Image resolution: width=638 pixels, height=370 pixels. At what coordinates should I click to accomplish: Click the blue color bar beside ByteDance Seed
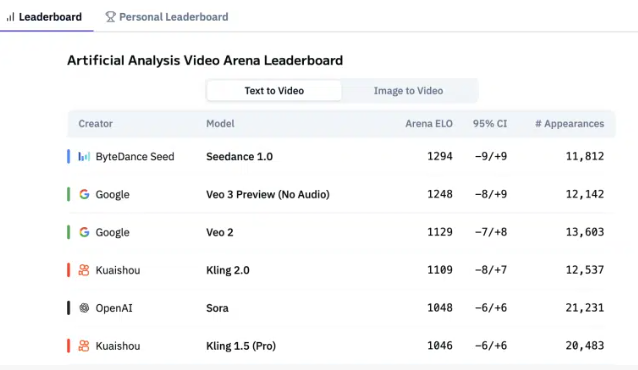68,156
